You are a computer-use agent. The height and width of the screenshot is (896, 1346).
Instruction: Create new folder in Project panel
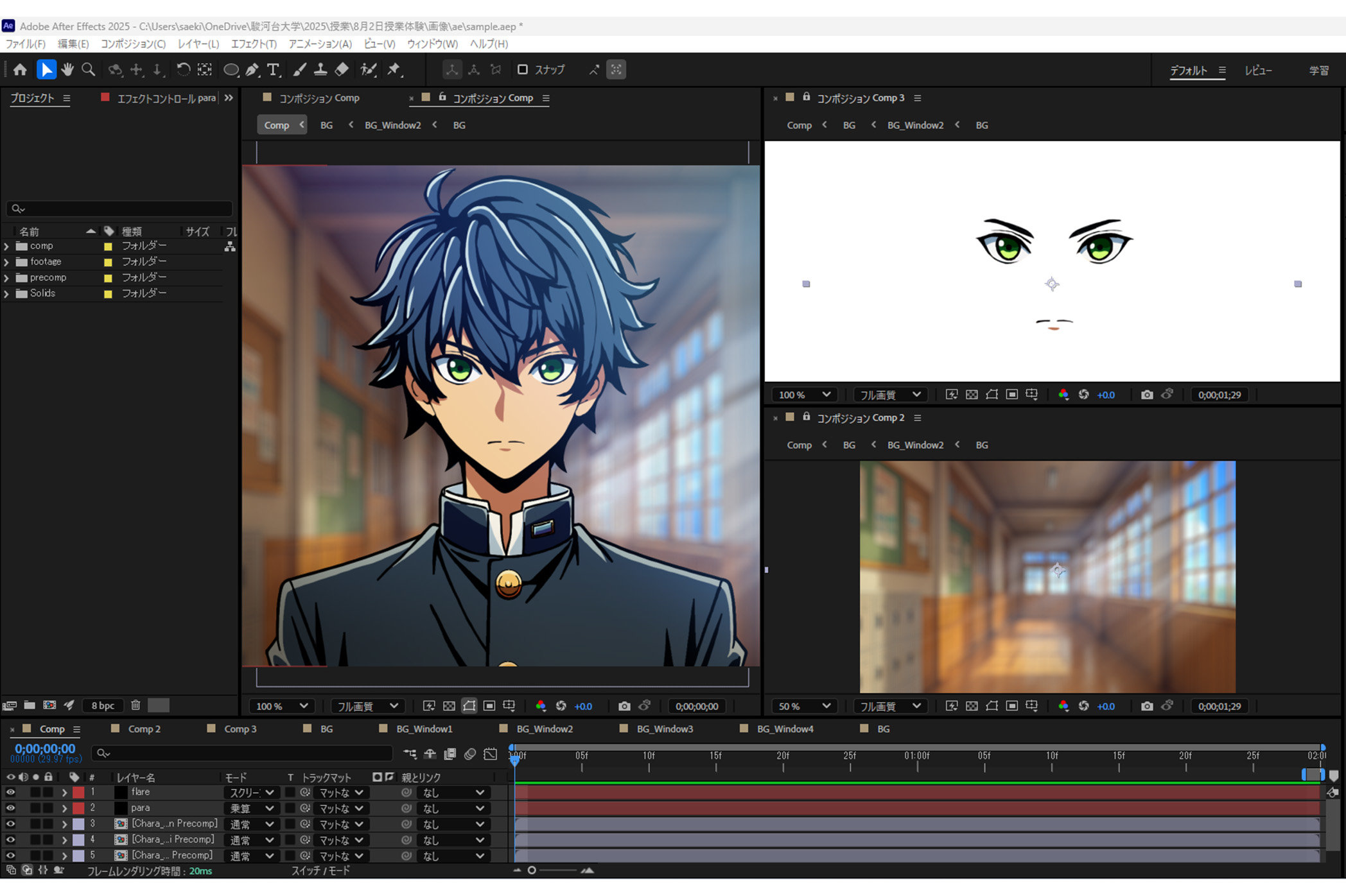(30, 705)
